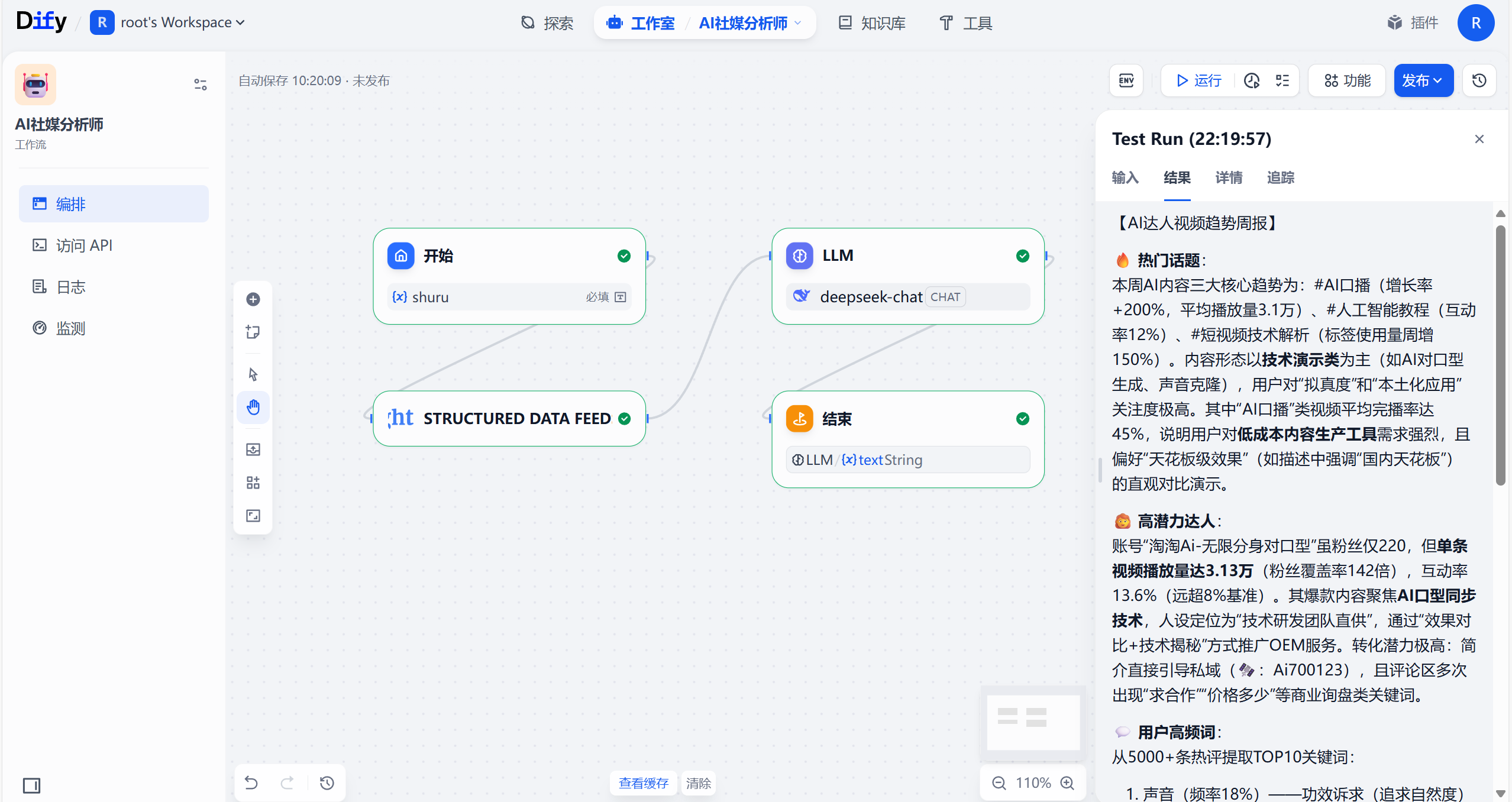The image size is (1512, 802).
Task: Click the export image icon
Action: click(253, 449)
